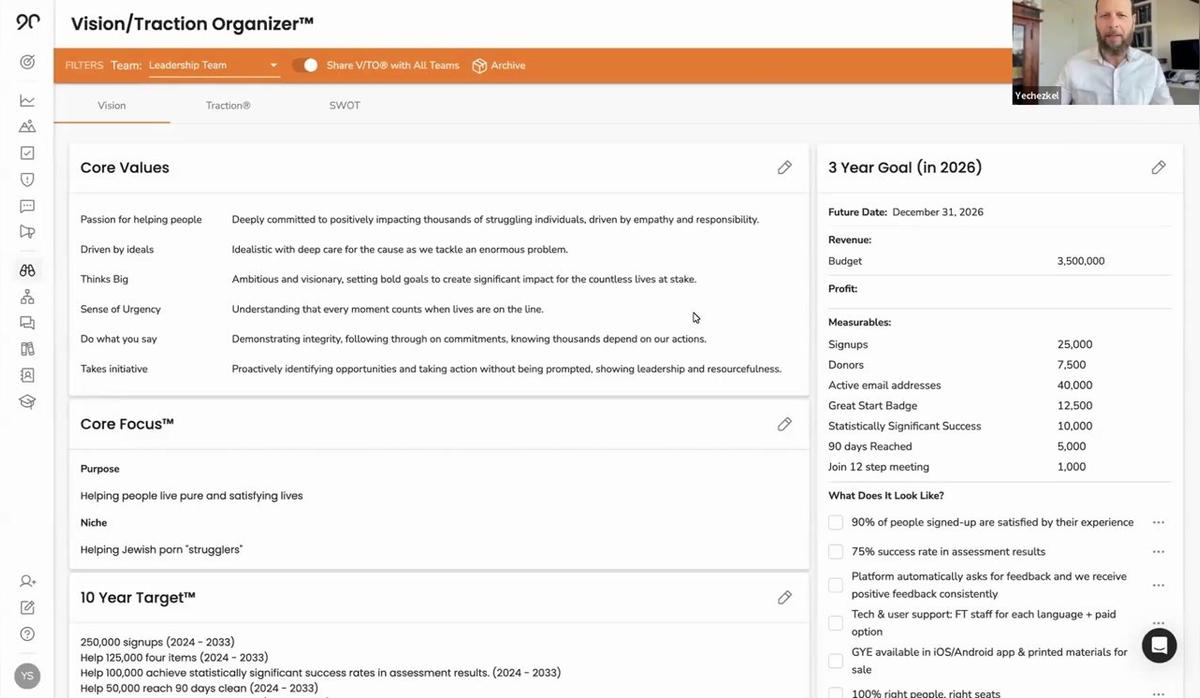Open the contact Directory sidebar icon

click(27, 375)
